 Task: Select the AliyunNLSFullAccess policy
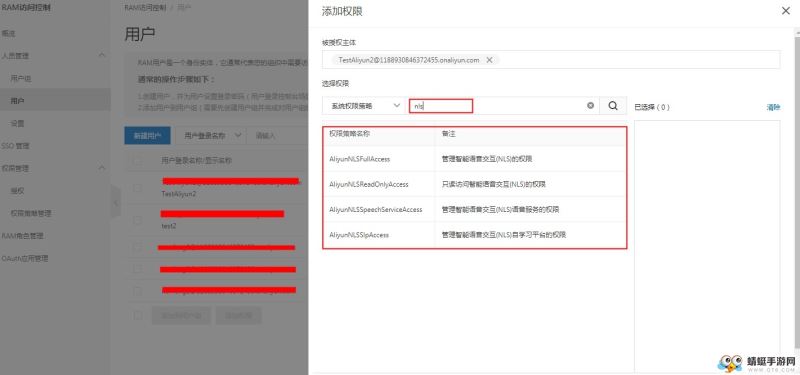360,159
